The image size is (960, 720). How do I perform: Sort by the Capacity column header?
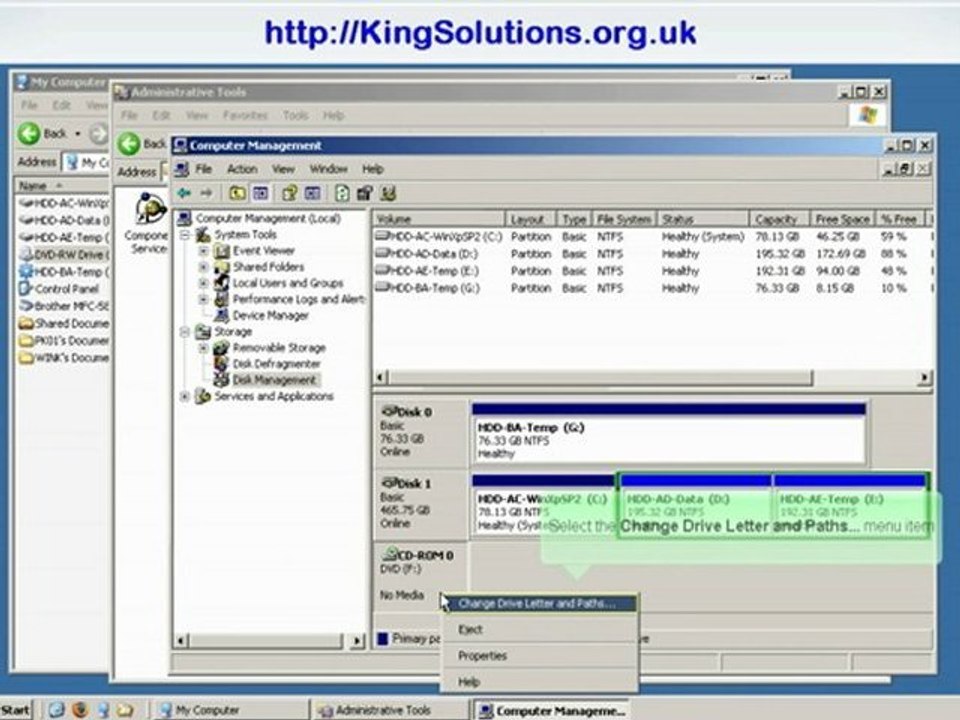click(779, 219)
